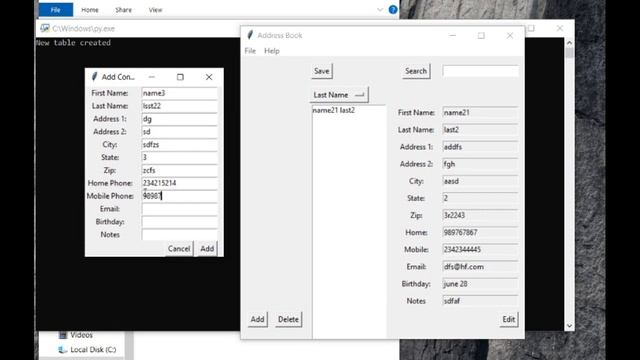The height and width of the screenshot is (360, 640).
Task: Expand the File Explorer ribbon chevron
Action: click(x=380, y=9)
